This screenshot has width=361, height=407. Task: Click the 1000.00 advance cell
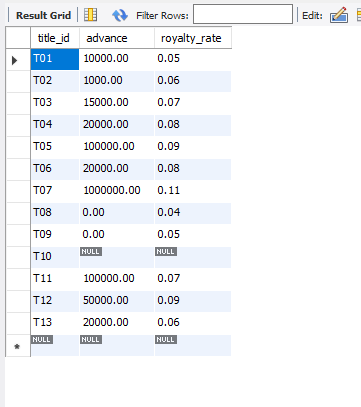(x=117, y=81)
